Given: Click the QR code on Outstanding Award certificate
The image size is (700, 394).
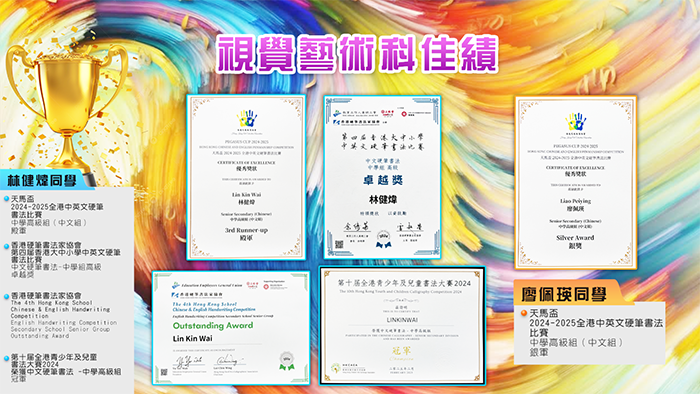Looking at the screenshot, I should pos(164,372).
